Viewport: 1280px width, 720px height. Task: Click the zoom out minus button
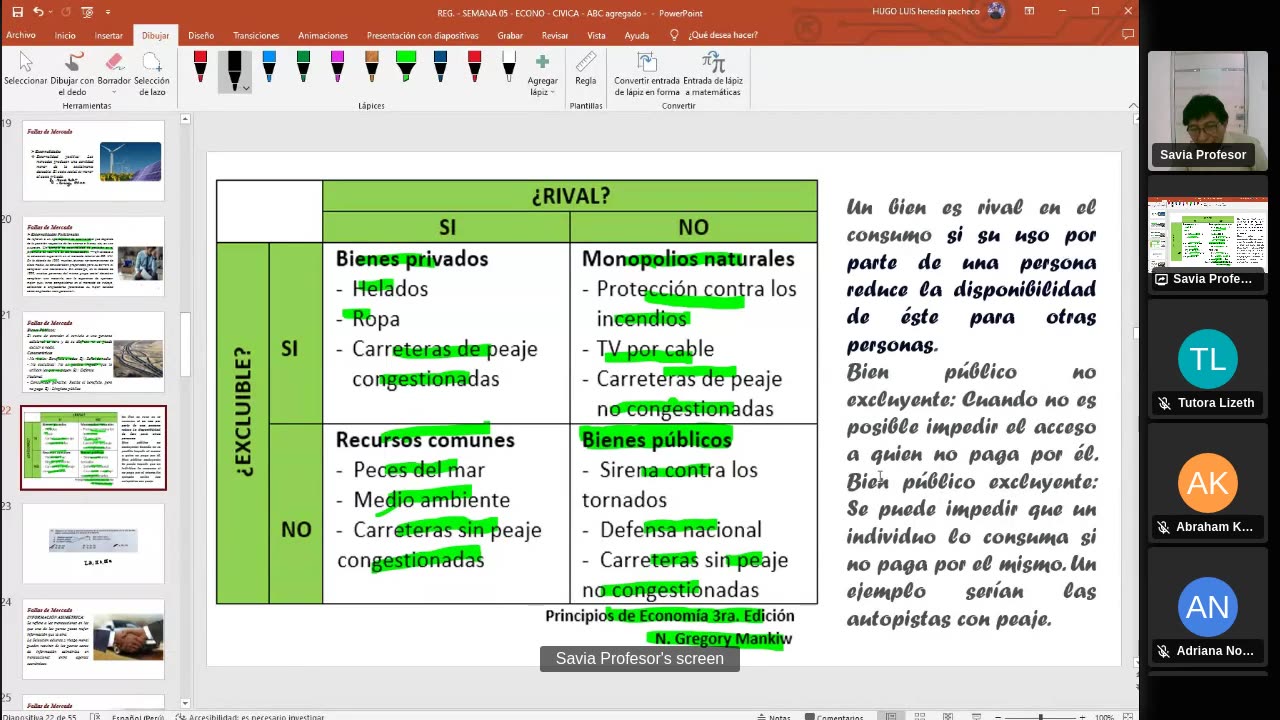point(1000,717)
